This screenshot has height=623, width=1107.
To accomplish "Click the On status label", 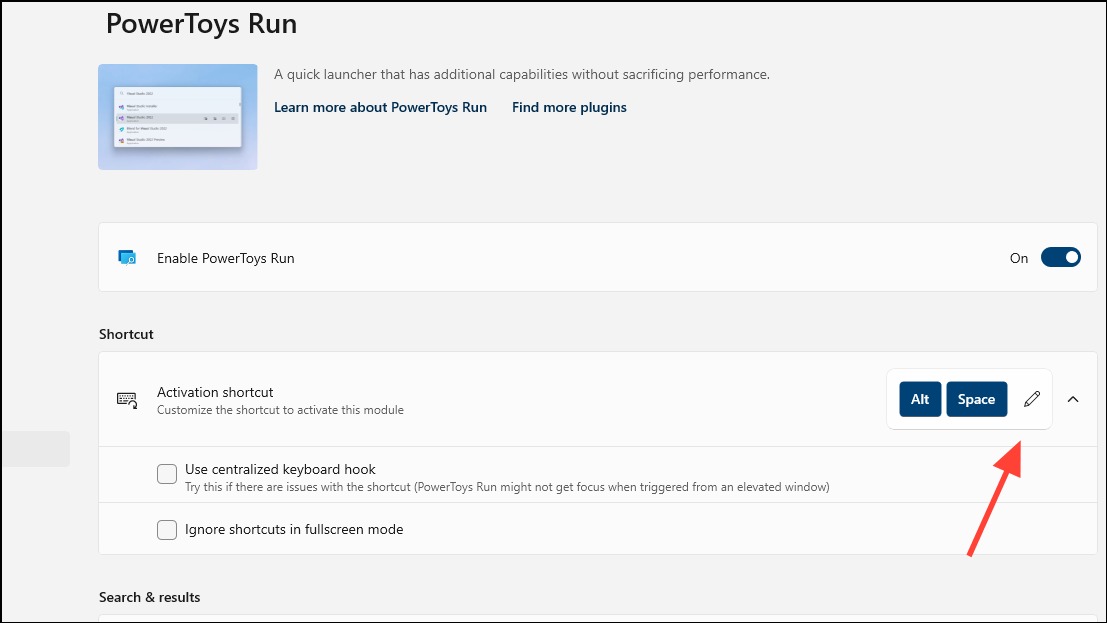I will coord(1019,259).
